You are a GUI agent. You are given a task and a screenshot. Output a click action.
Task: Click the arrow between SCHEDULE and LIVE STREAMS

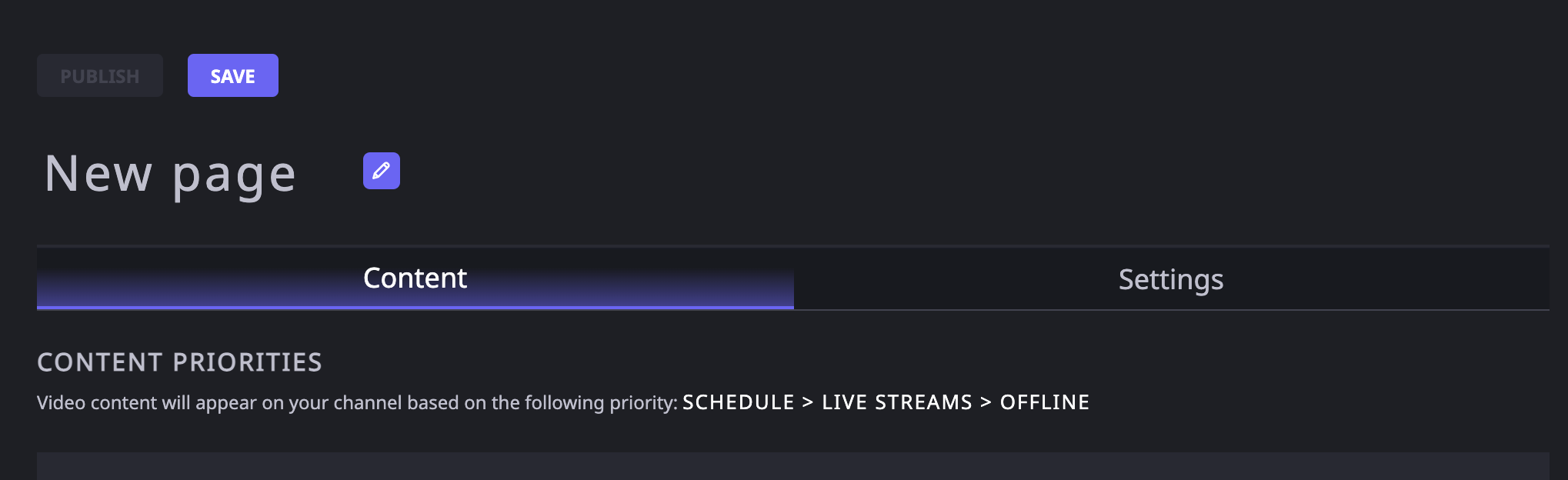pos(808,402)
